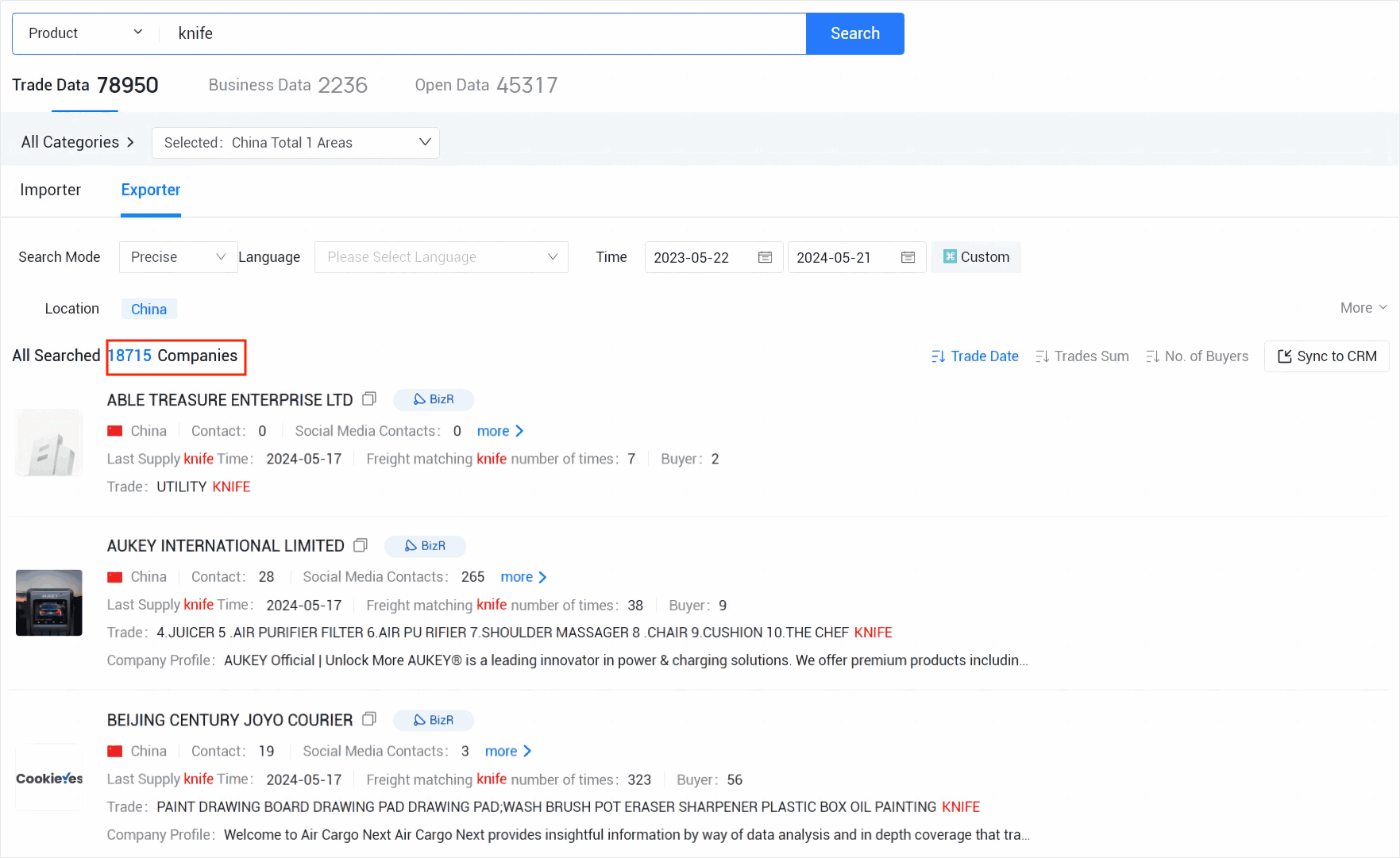This screenshot has width=1400, height=858.
Task: Click BEIJING CENTURY JOYO Company Profile text
Action: tap(627, 835)
